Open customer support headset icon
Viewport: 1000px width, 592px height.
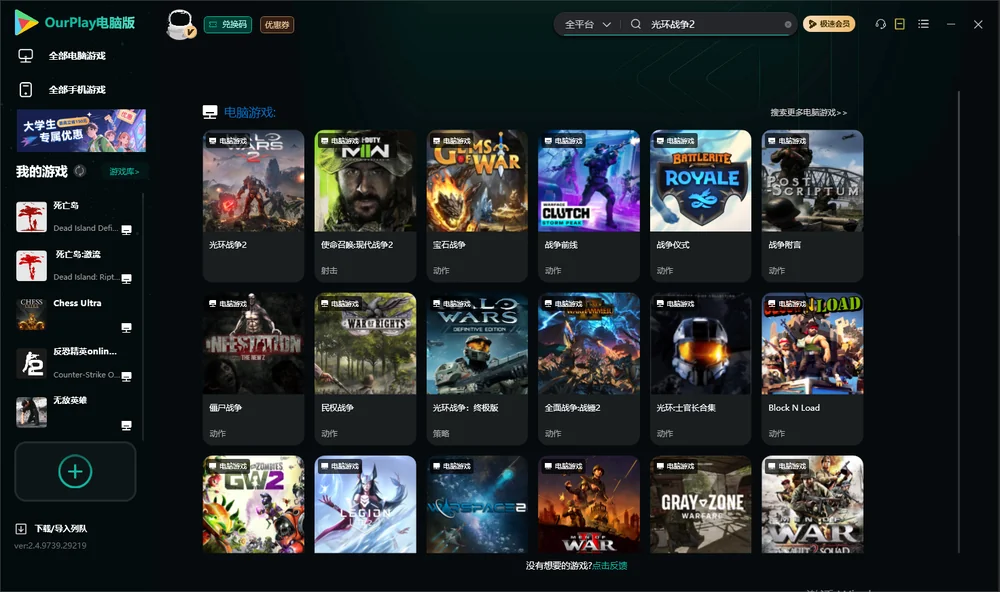point(880,24)
